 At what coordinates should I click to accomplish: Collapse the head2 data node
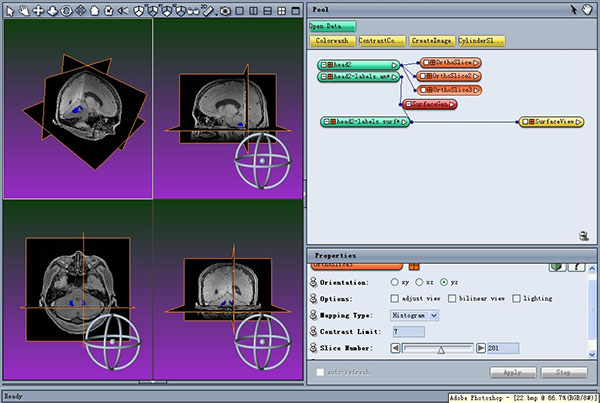tap(324, 65)
